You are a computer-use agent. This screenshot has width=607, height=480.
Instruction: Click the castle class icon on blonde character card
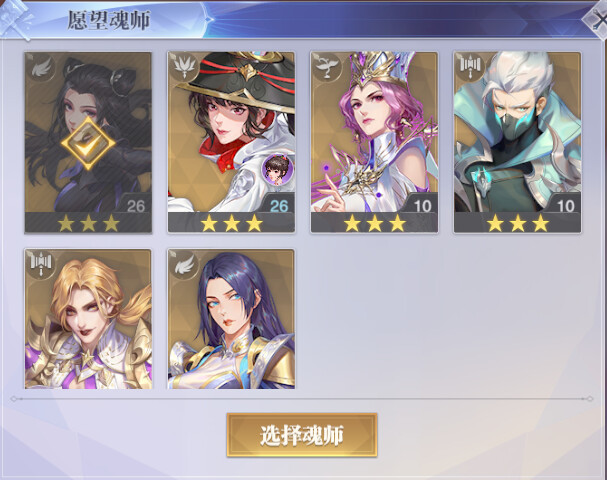point(41,265)
